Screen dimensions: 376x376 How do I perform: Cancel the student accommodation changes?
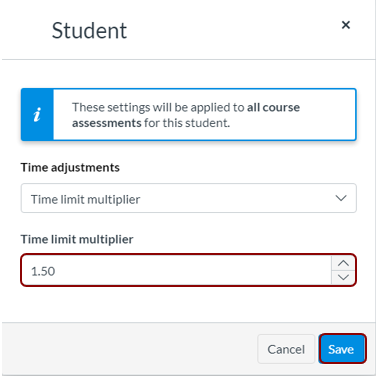click(286, 349)
